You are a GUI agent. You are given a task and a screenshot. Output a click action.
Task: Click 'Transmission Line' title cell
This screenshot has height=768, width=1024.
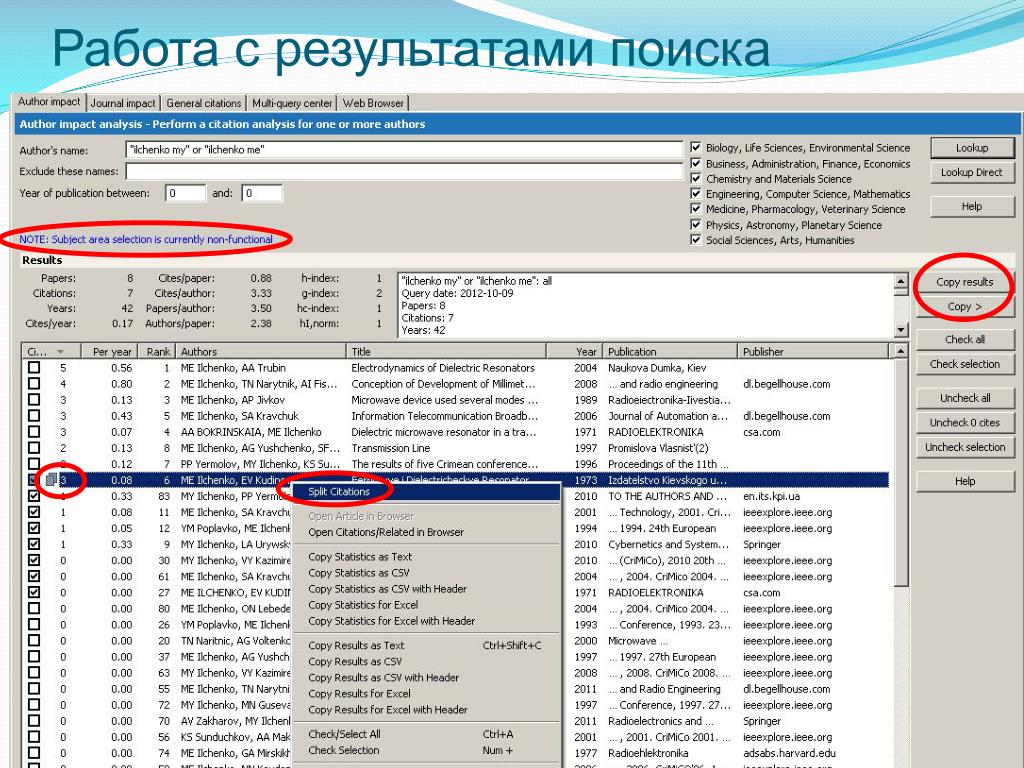point(391,448)
